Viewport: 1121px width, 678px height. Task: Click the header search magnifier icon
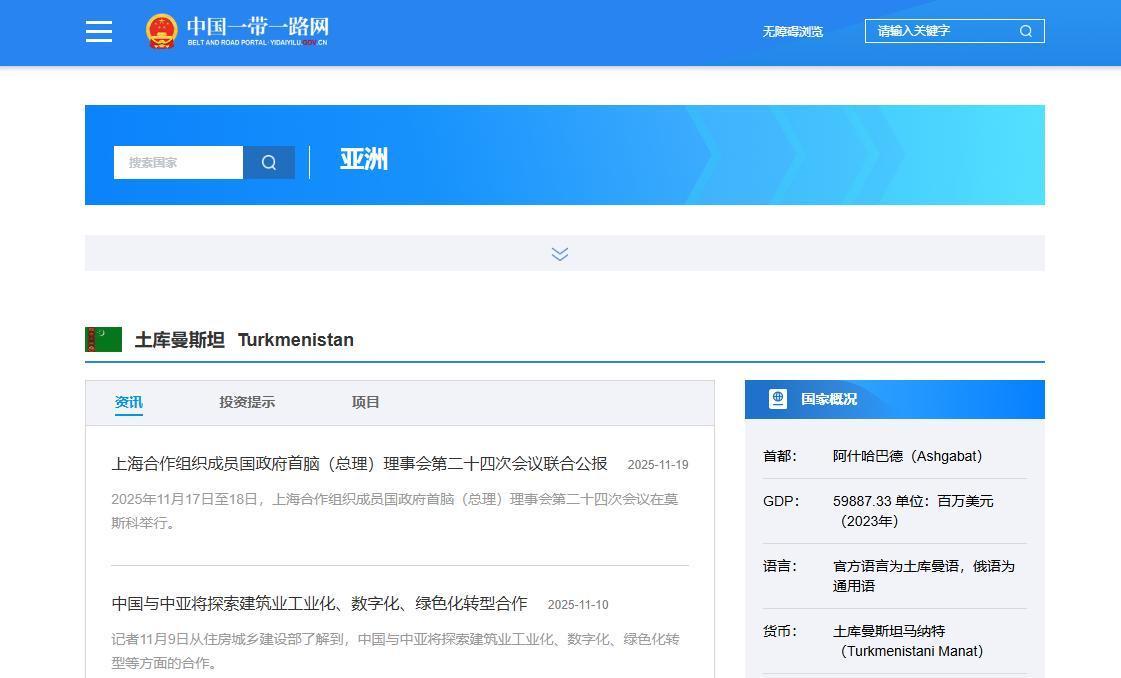[1025, 31]
